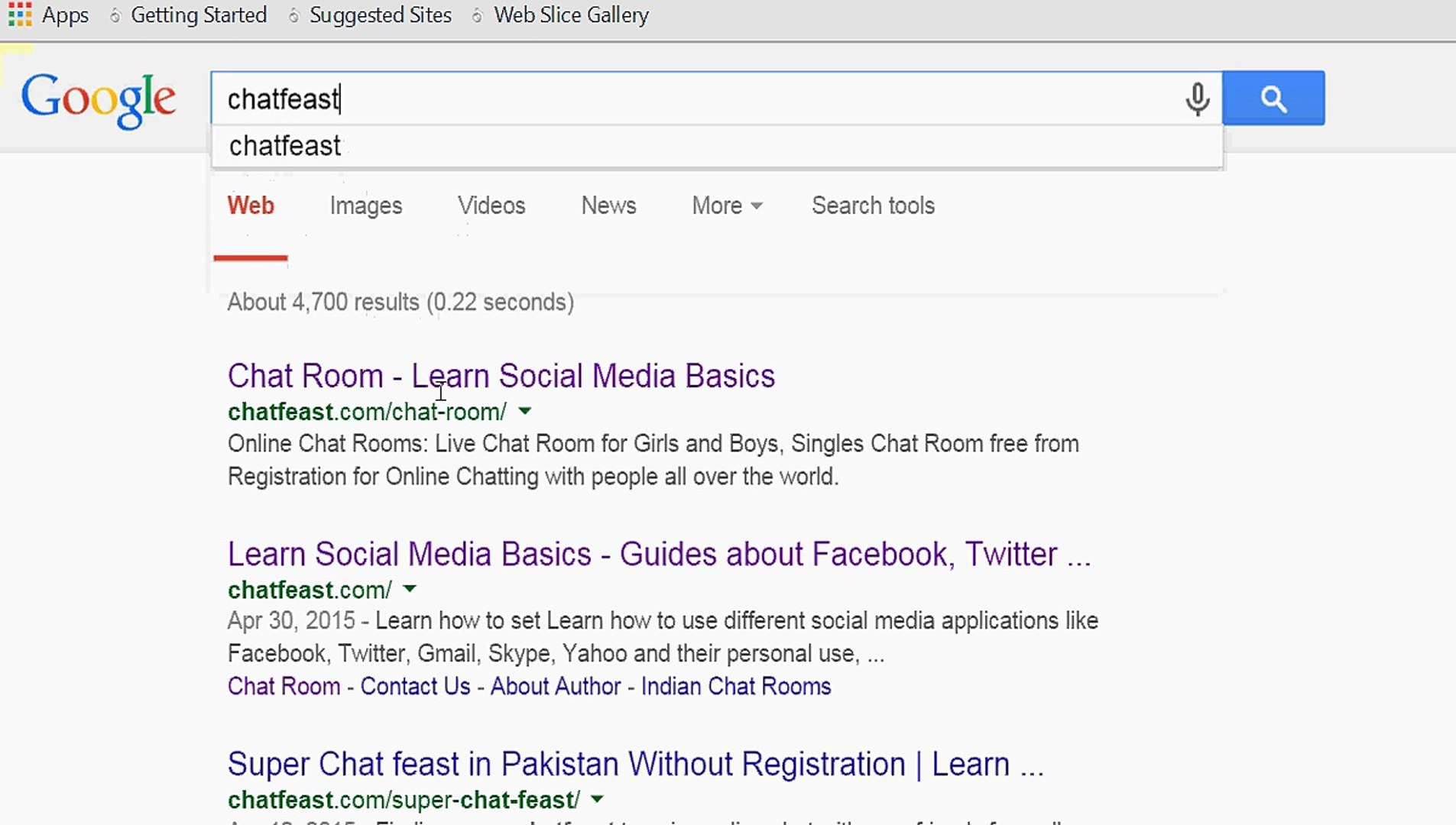This screenshot has width=1456, height=825.
Task: Expand arrow next to chatfeast.com/chat-room/ URL
Action: [525, 411]
